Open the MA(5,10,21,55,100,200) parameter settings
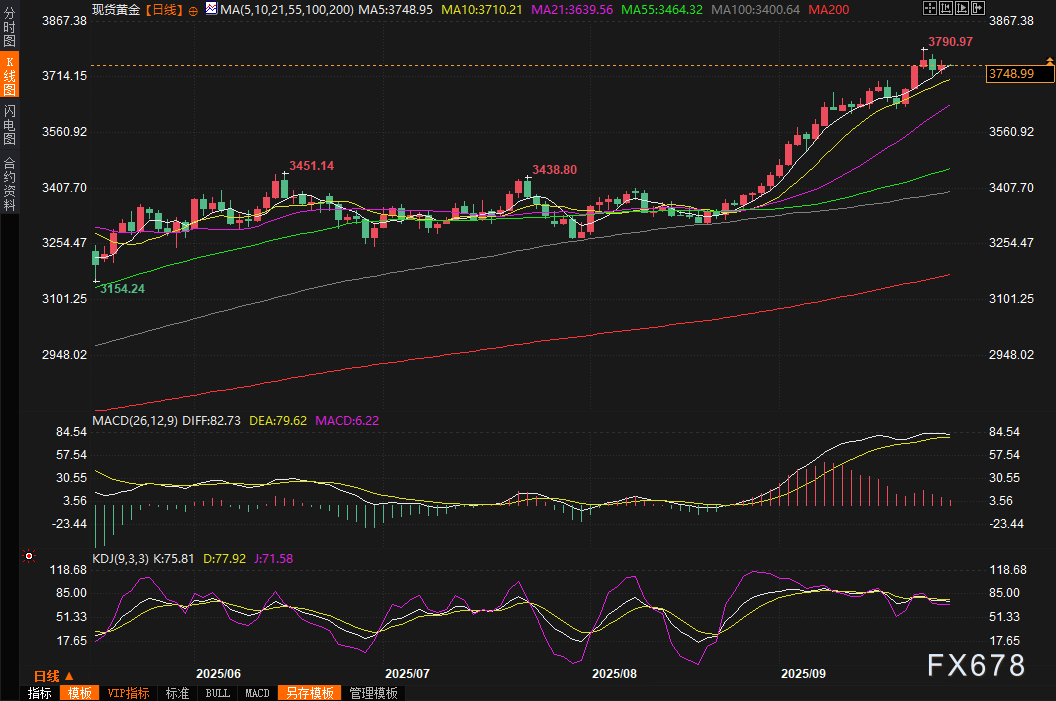 [286, 8]
